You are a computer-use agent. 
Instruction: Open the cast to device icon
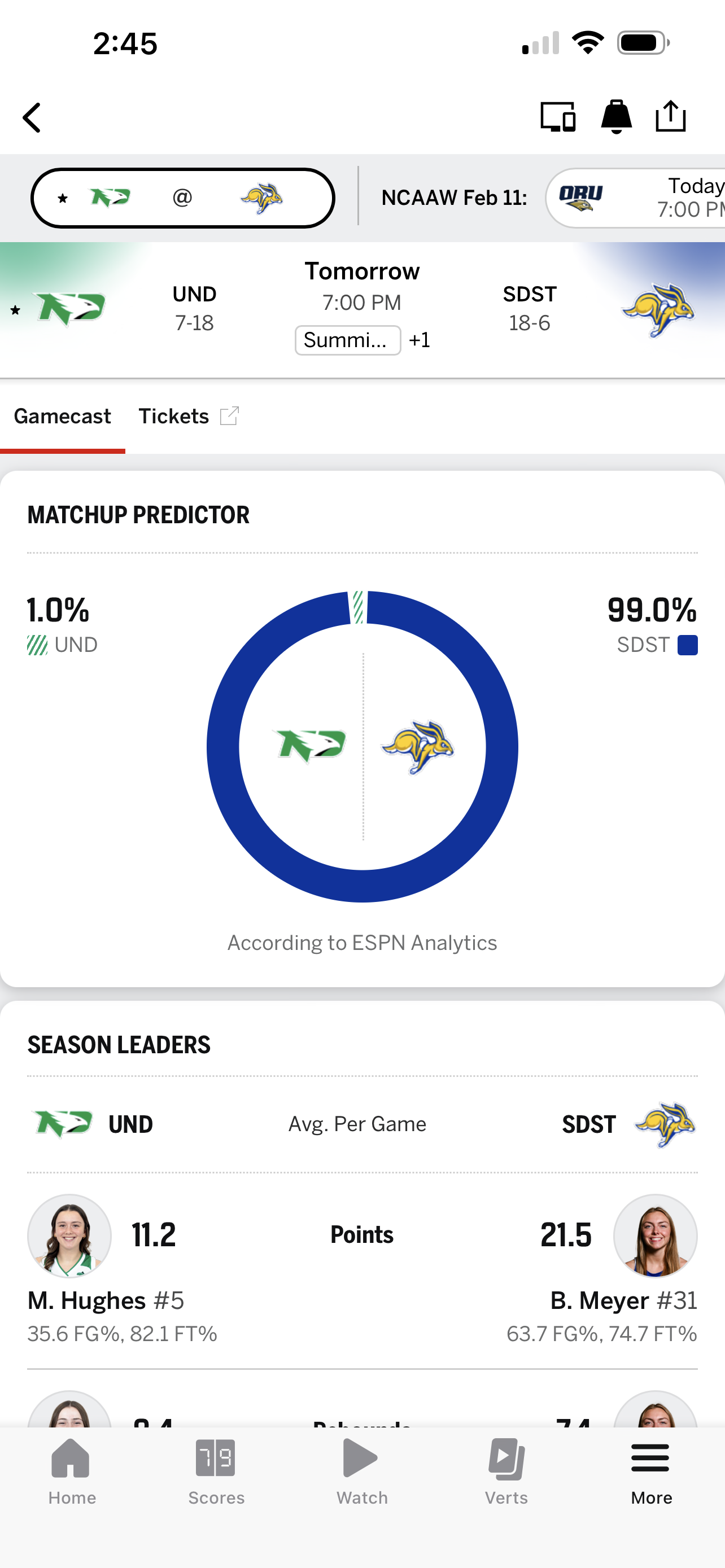click(x=558, y=116)
